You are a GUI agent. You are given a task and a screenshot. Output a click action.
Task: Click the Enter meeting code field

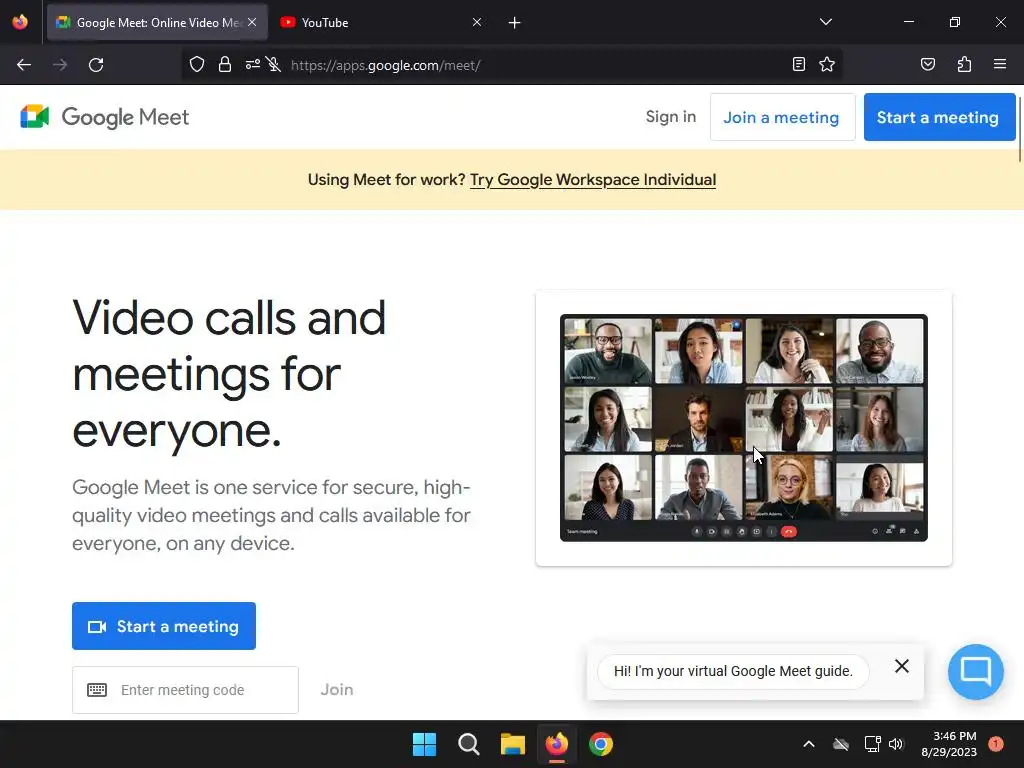[x=185, y=690]
